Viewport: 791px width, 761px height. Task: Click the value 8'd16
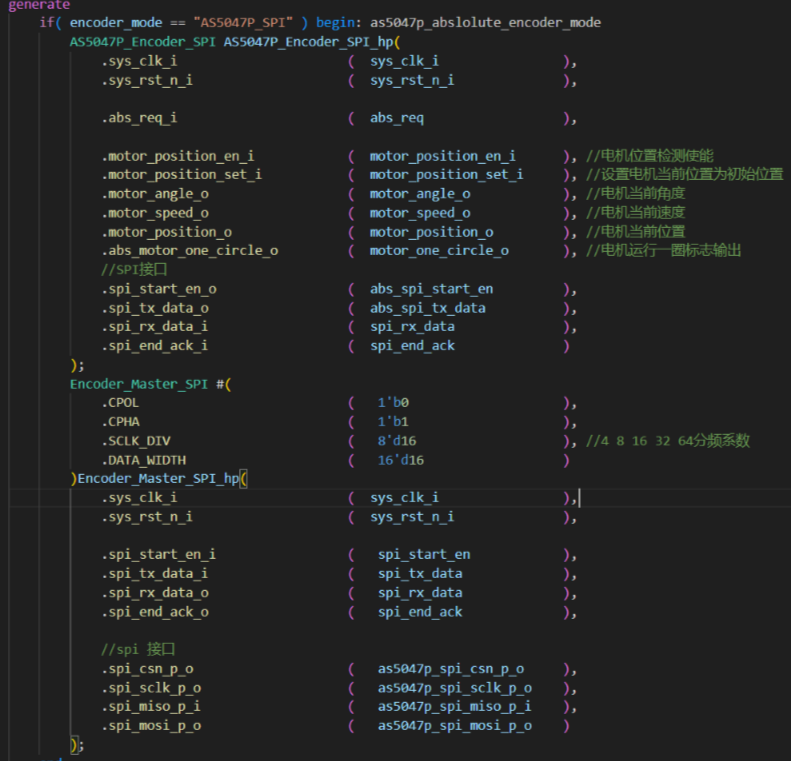397,441
